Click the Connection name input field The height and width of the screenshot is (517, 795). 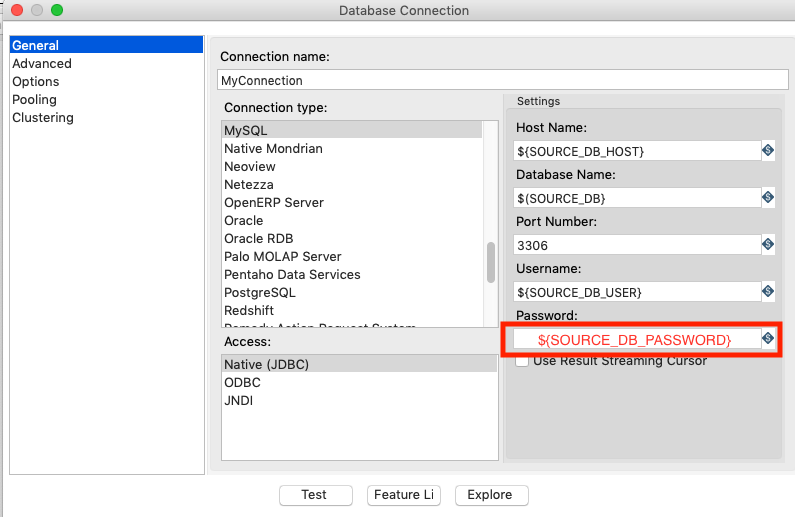503,80
